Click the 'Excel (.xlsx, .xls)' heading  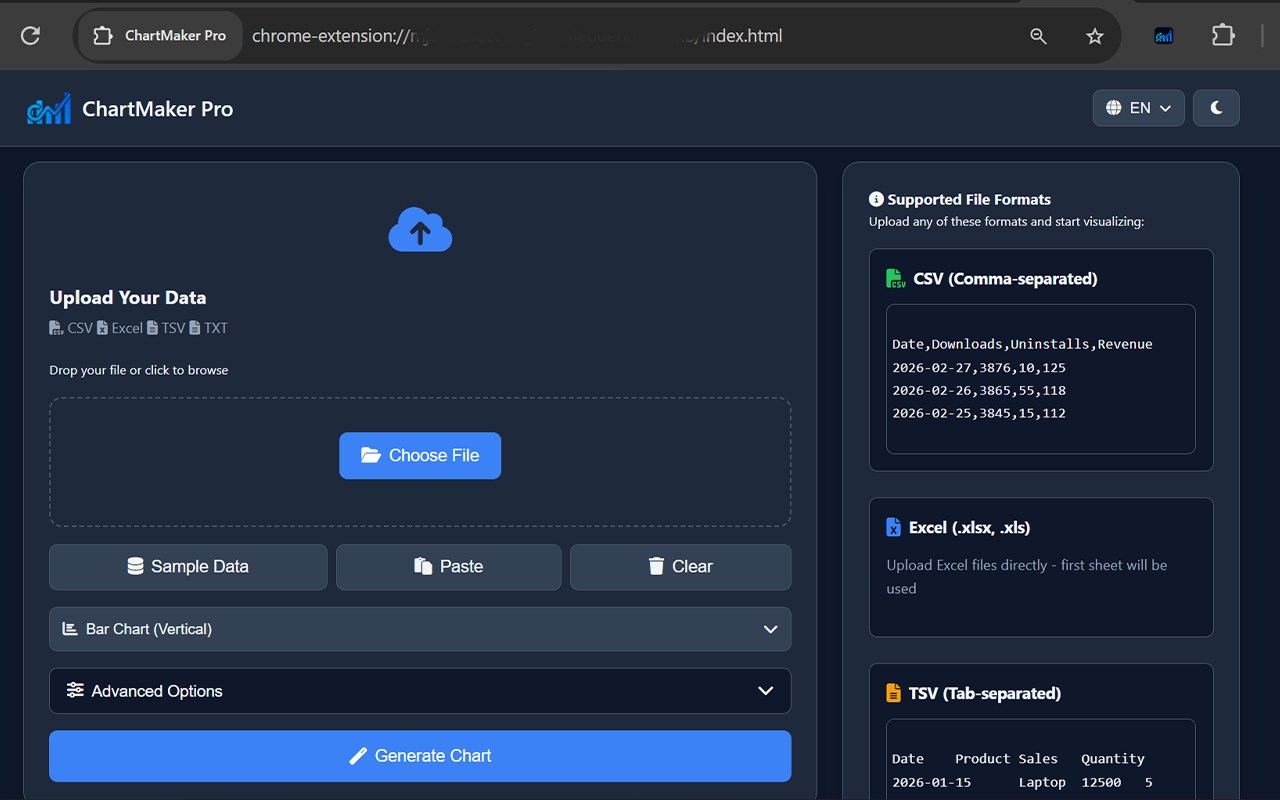pos(969,527)
